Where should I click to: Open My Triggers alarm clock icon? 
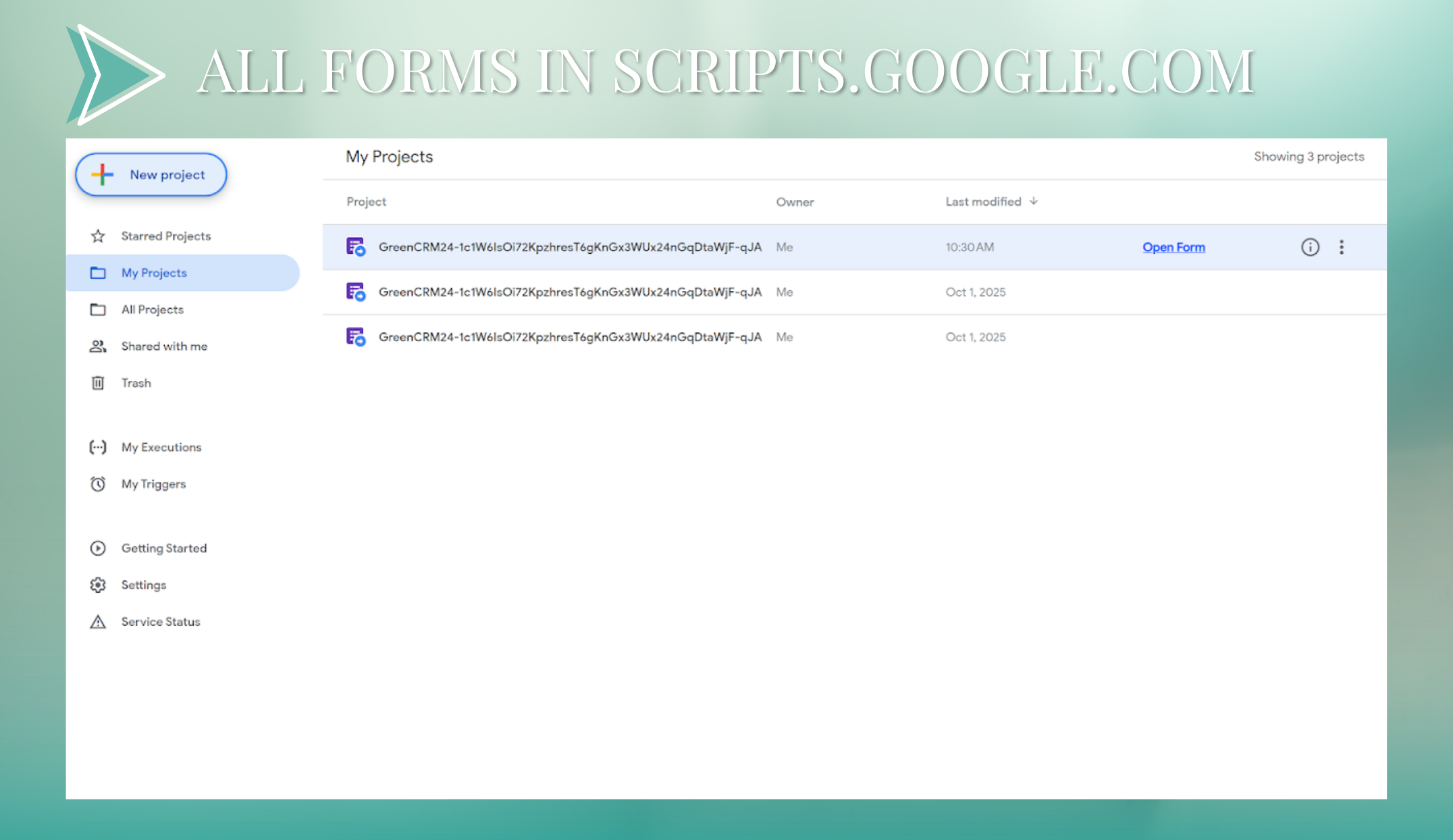coord(98,484)
